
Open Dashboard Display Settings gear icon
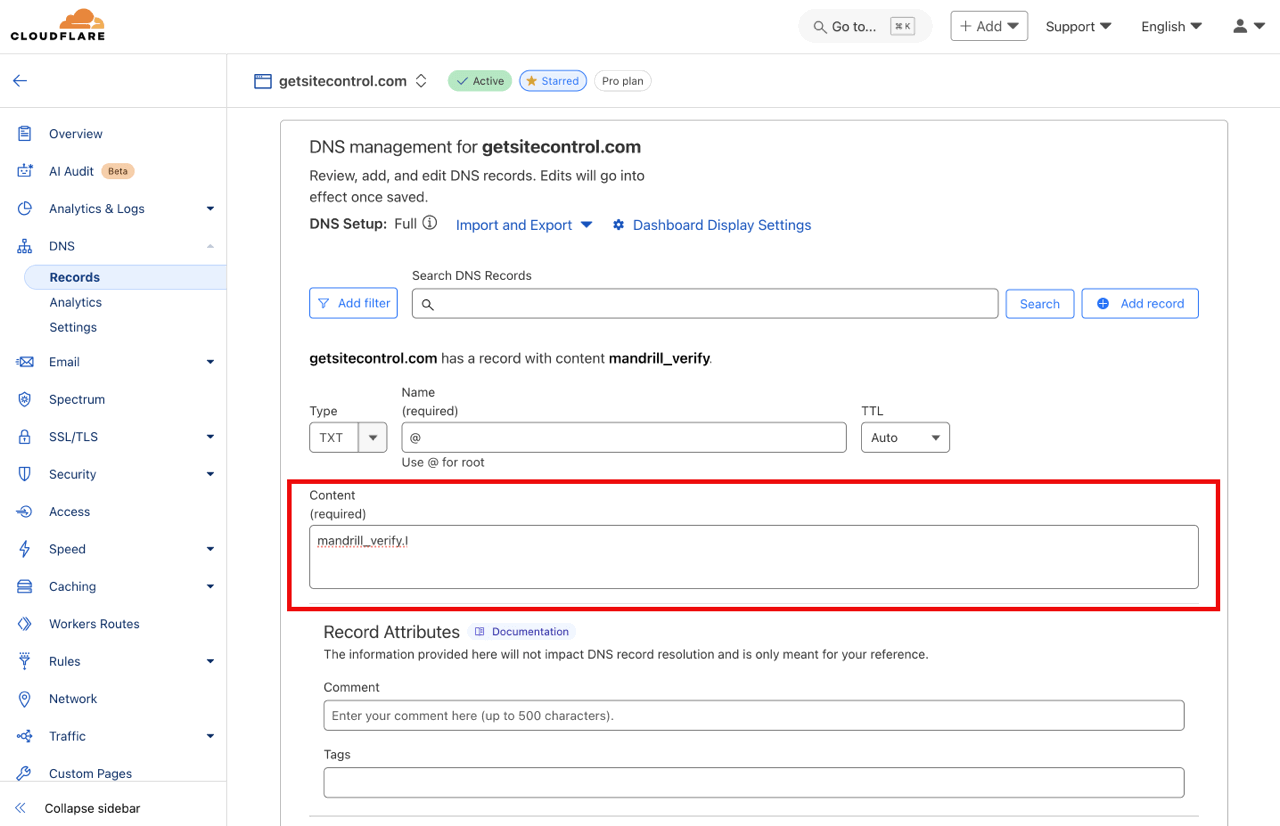point(619,225)
